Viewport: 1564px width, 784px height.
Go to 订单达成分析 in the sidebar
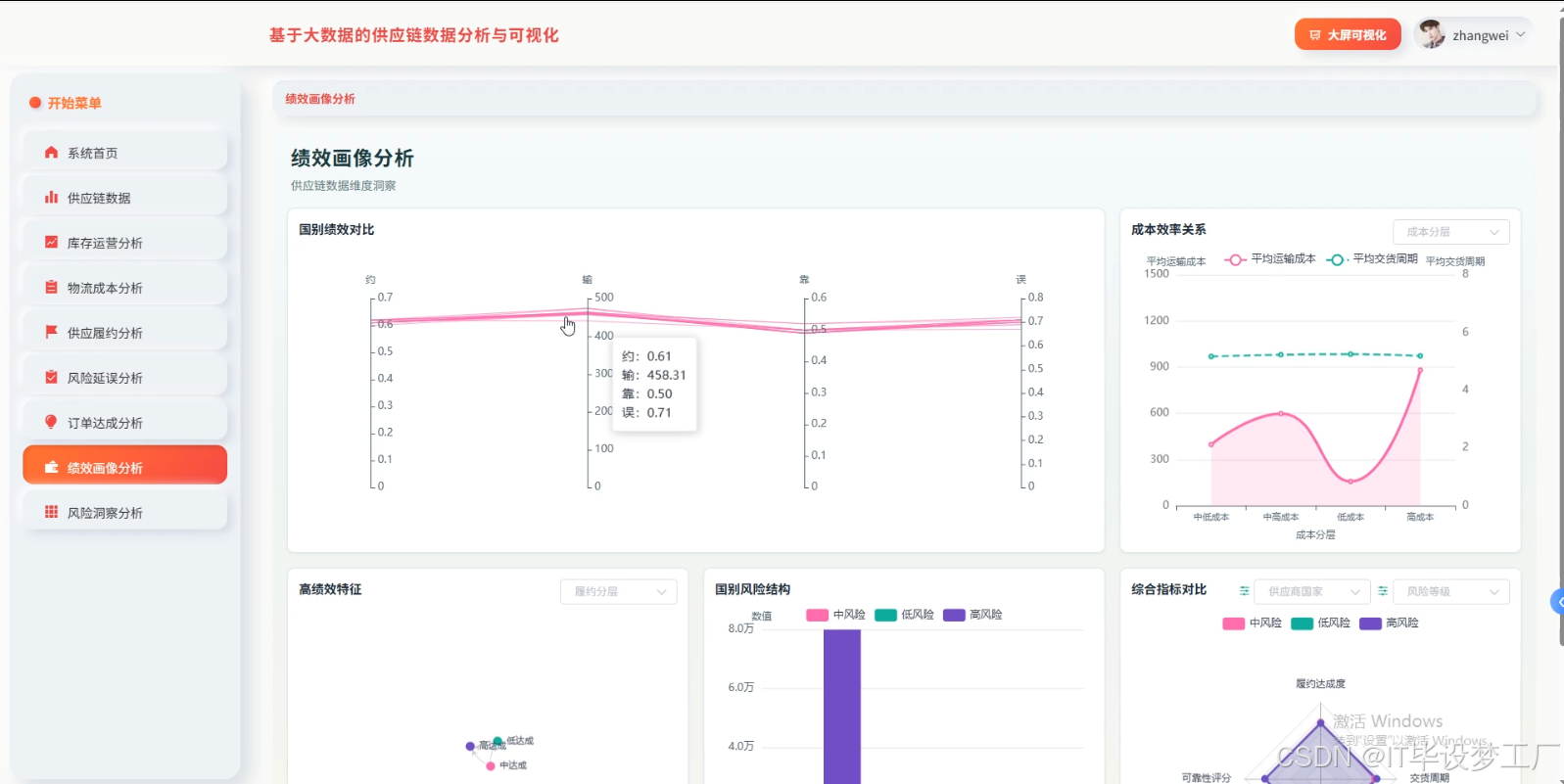tap(124, 423)
